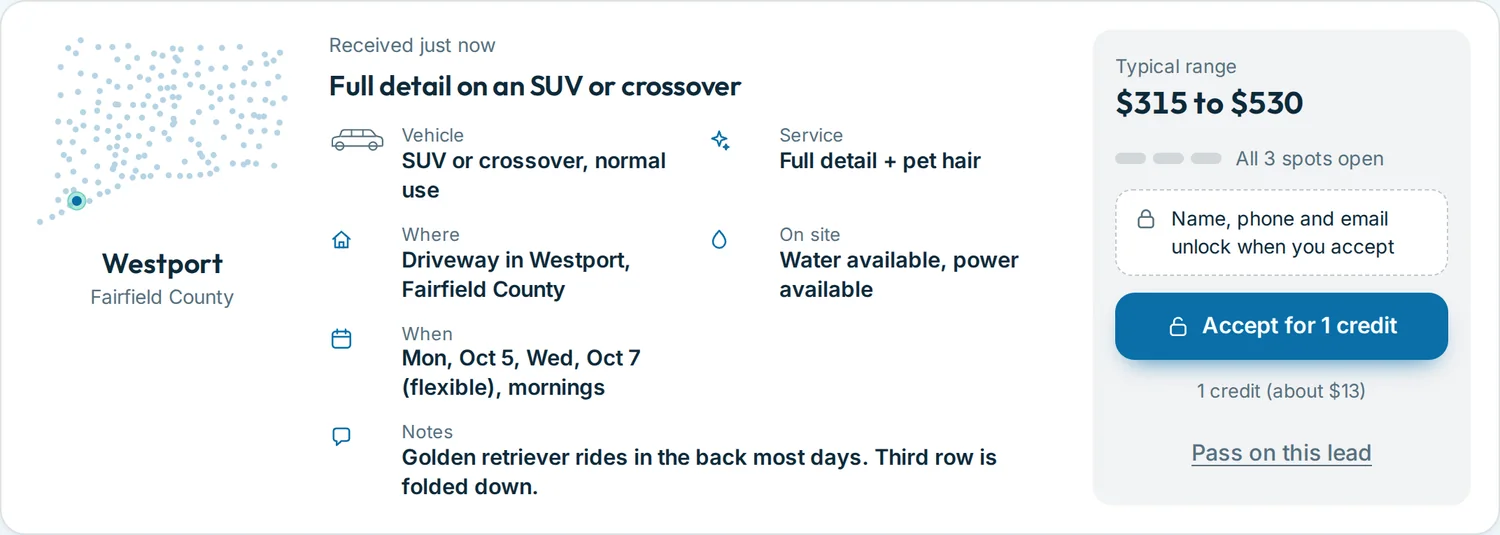Click the Westport town name under map
Screen dimensions: 1500x535
point(162,264)
